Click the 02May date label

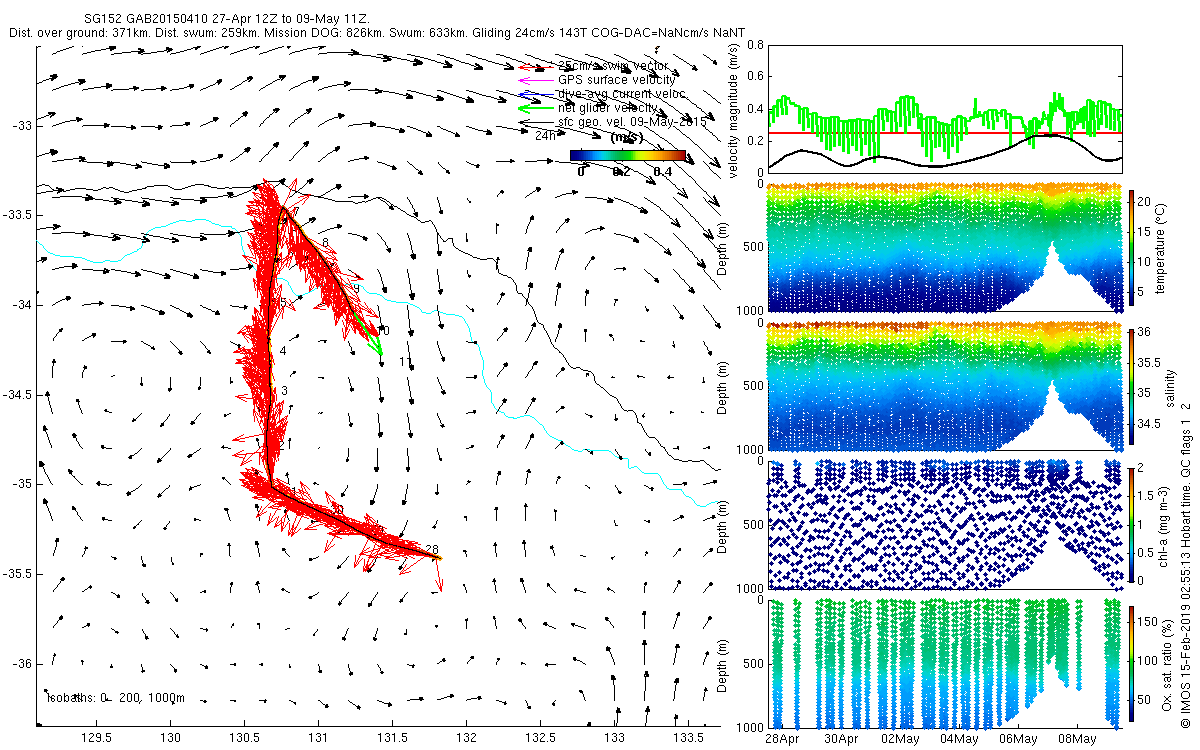901,739
